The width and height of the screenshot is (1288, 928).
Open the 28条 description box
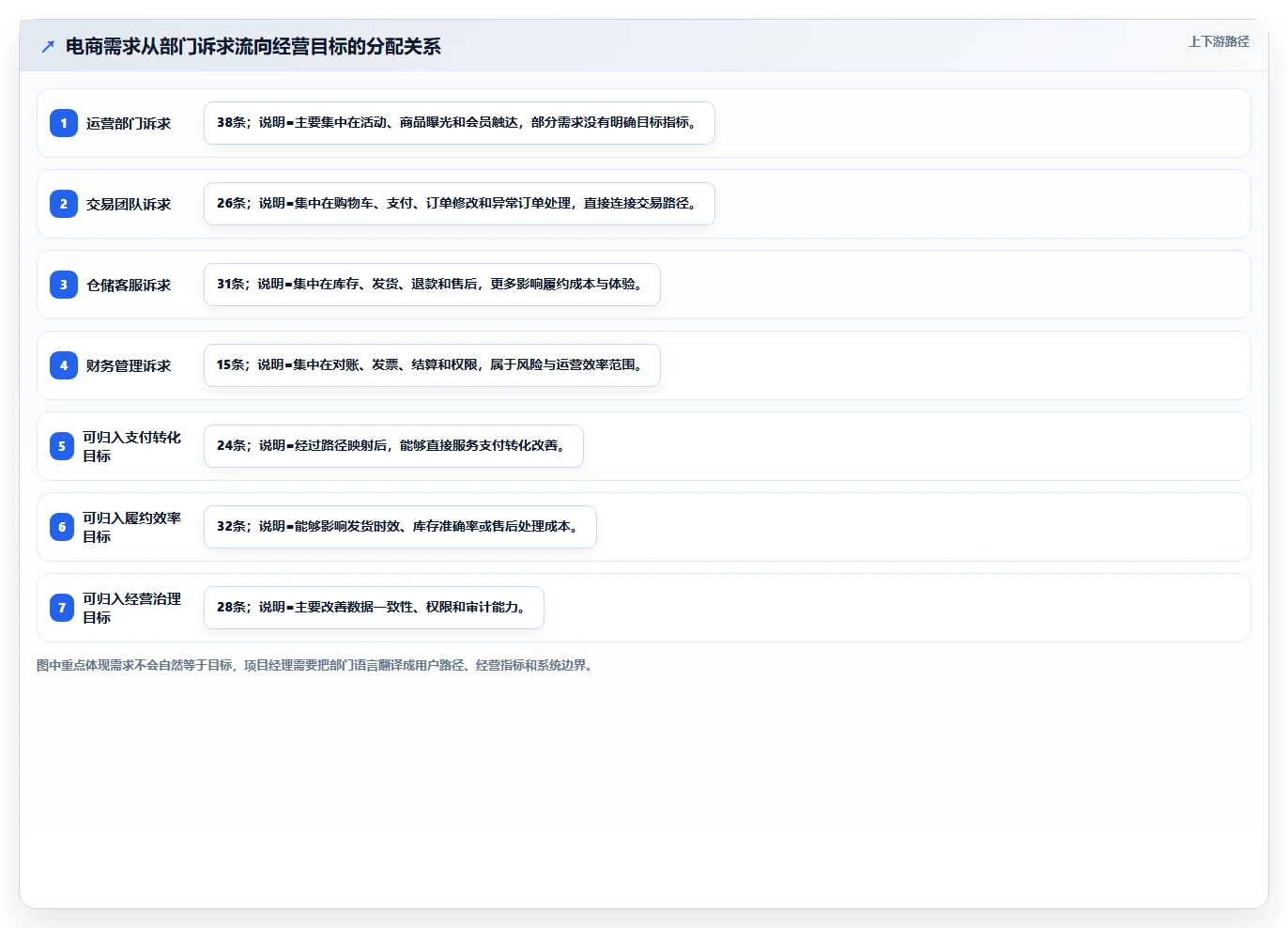point(374,608)
